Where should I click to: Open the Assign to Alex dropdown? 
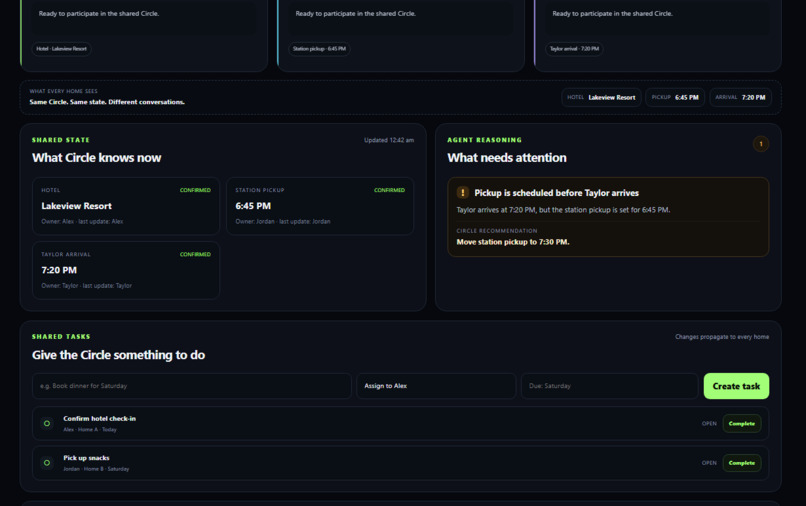436,386
